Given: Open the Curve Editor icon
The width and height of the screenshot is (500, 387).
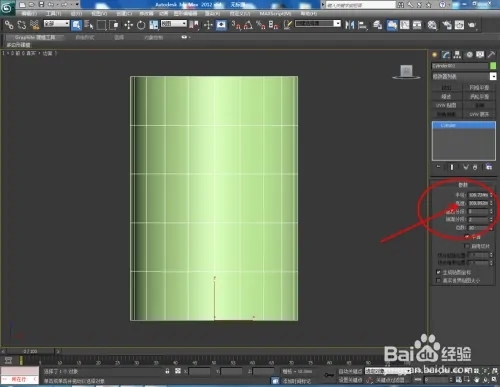Looking at the screenshot, I should pyautogui.click(x=405, y=25).
